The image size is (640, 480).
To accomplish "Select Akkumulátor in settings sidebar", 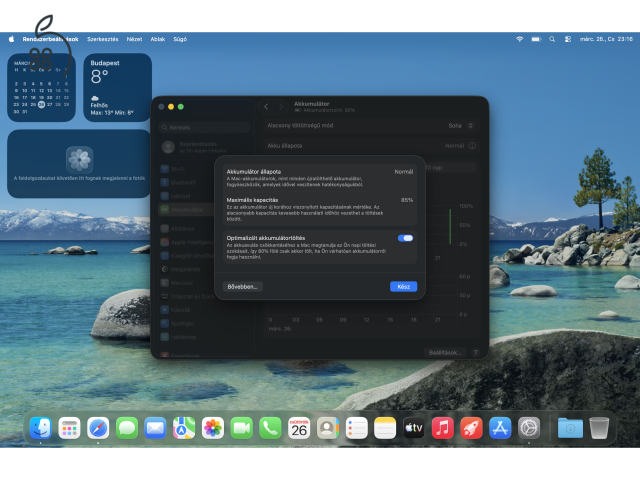I will pyautogui.click(x=186, y=209).
